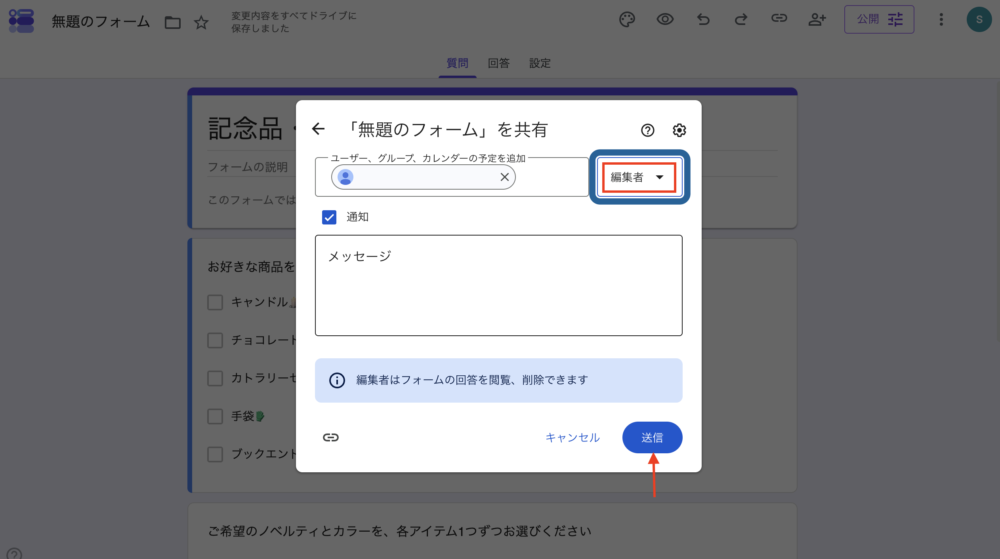Go back in the share dialog
Image resolution: width=1000 pixels, height=559 pixels.
(318, 129)
